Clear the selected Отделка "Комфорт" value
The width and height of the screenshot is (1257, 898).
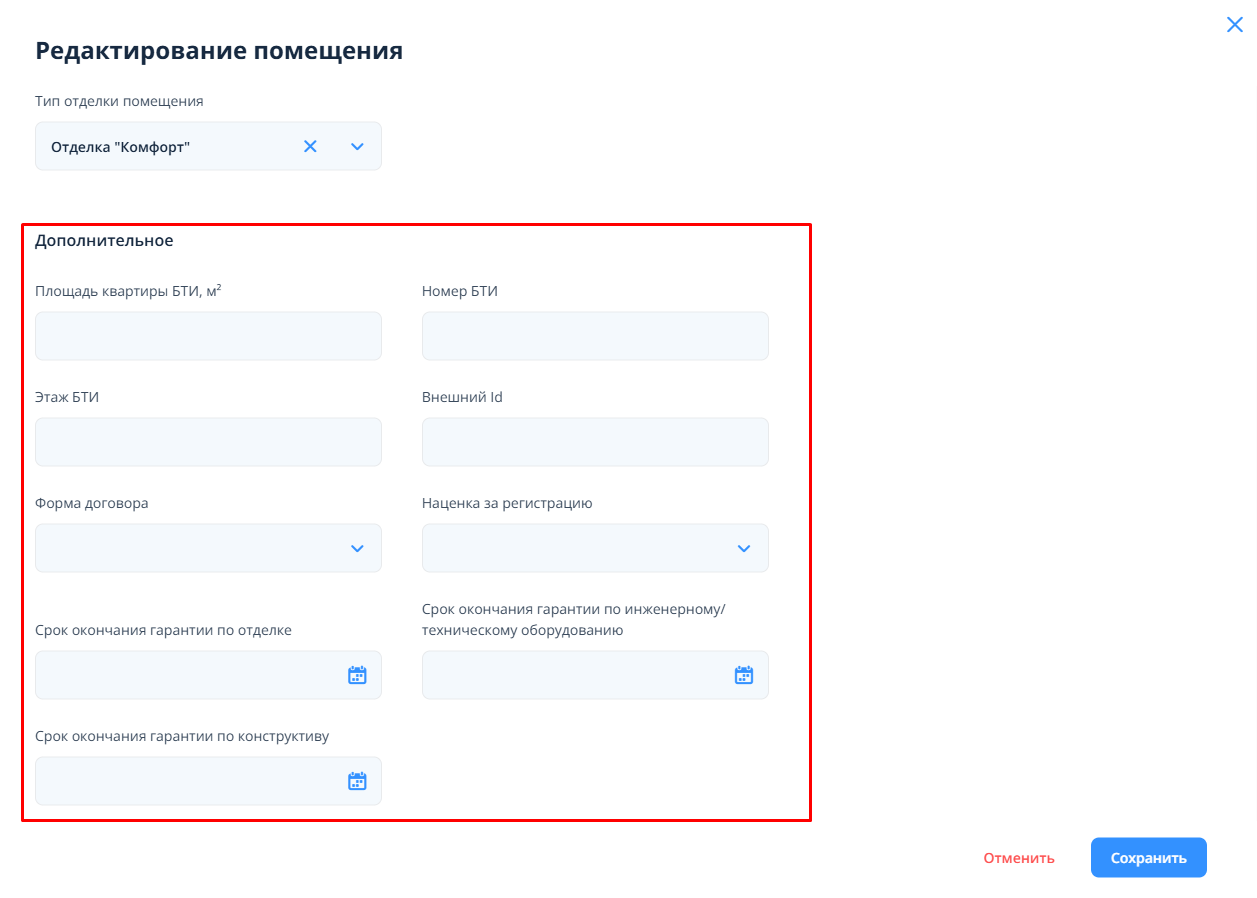point(310,147)
